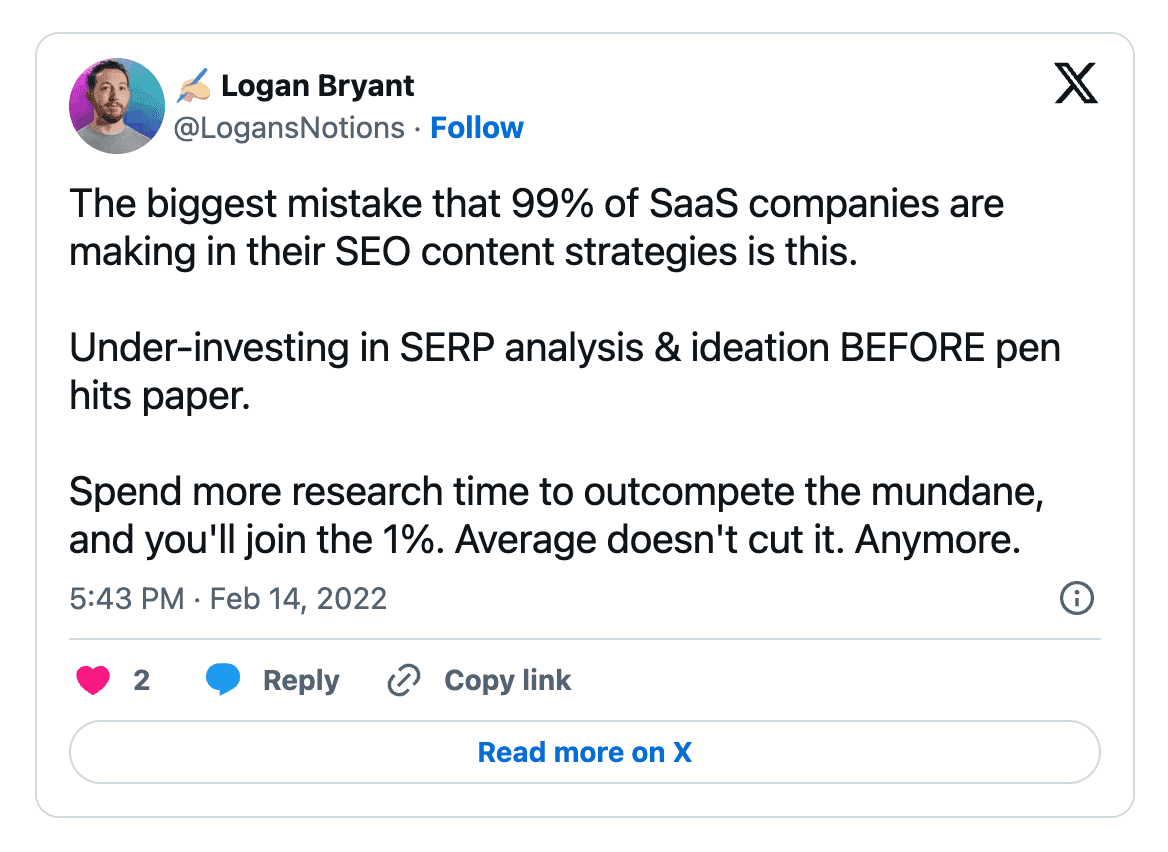Like the tweet with the heart icon
This screenshot has height=852, width=1168.
[x=93, y=680]
